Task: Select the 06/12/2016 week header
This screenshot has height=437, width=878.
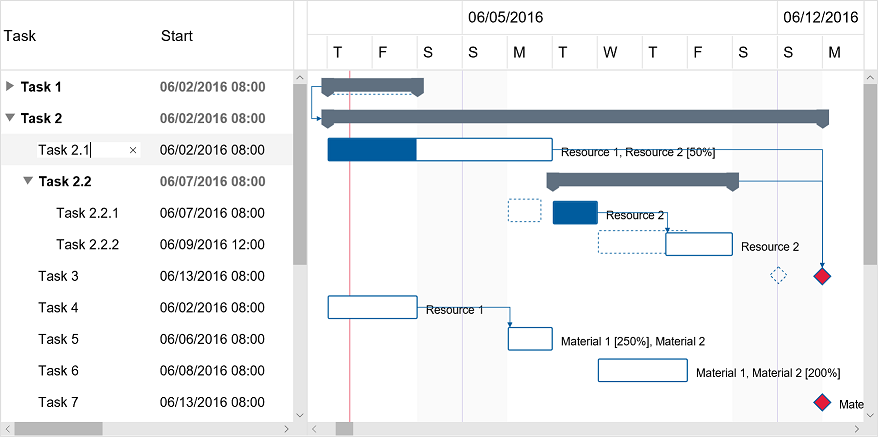Action: 820,17
